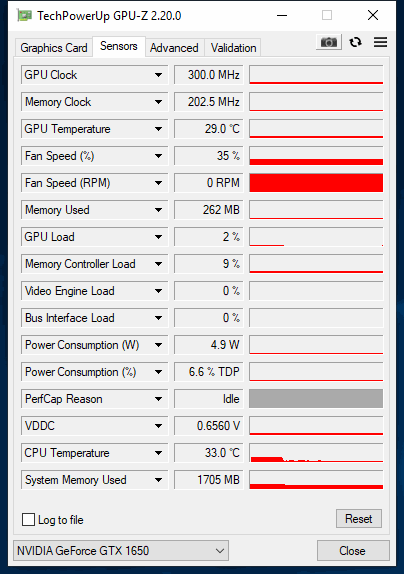Expand the GPU Clock sensor dropdown
The height and width of the screenshot is (574, 404).
pyautogui.click(x=158, y=75)
